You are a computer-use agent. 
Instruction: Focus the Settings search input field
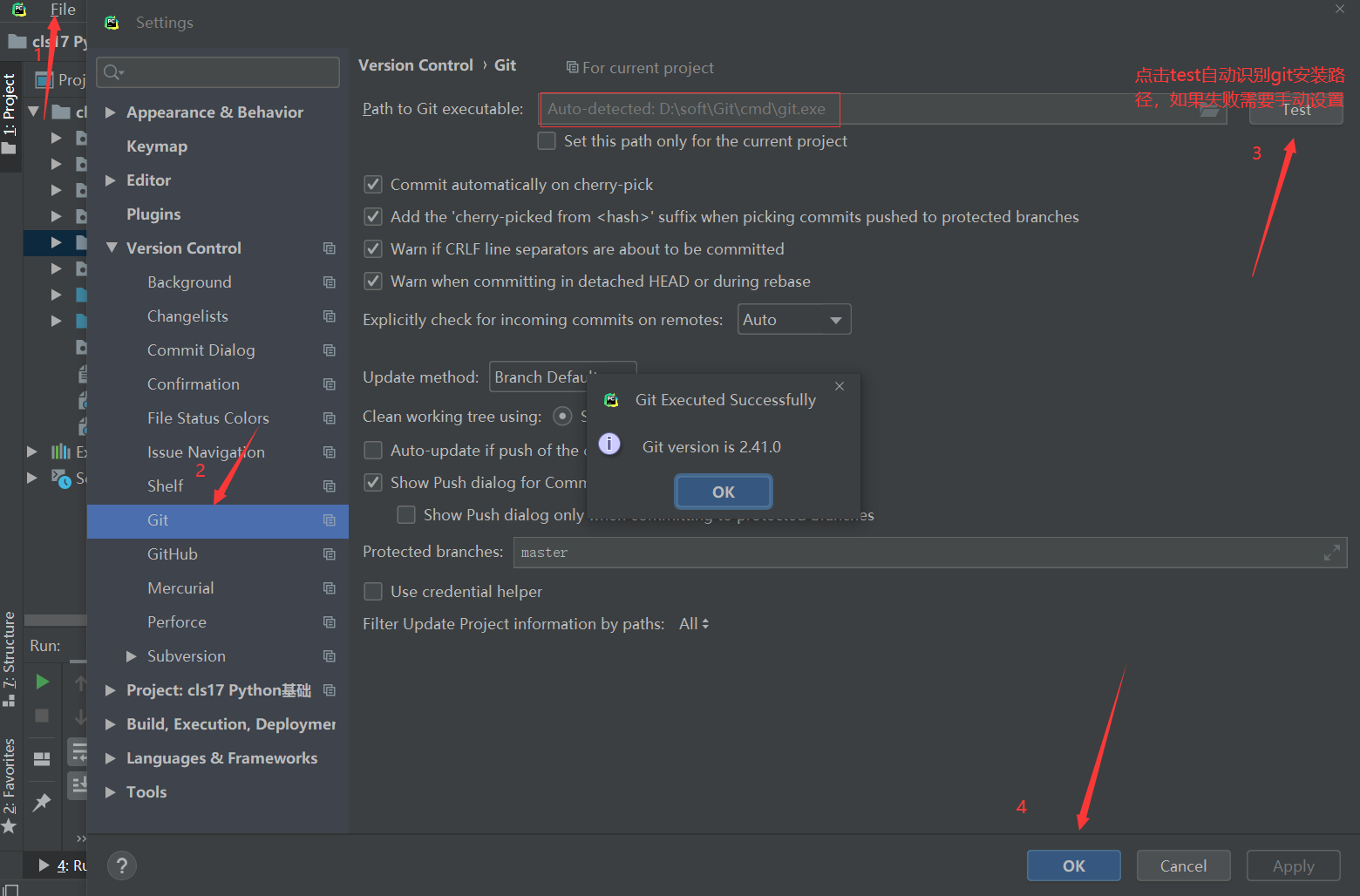(x=218, y=72)
